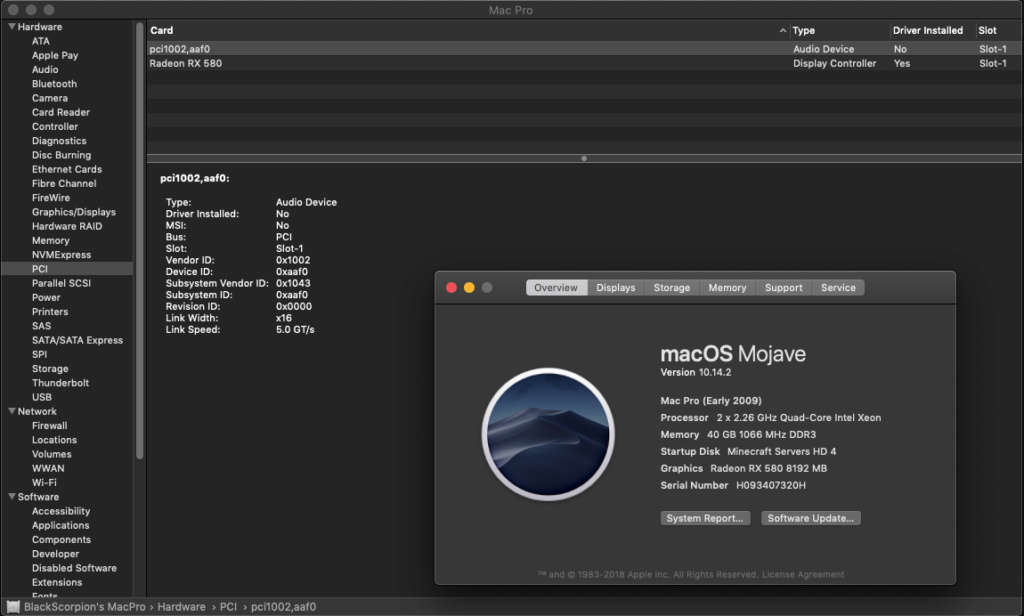This screenshot has height=616, width=1024.
Task: Select Ethernet Cards in the sidebar
Action: coord(67,169)
